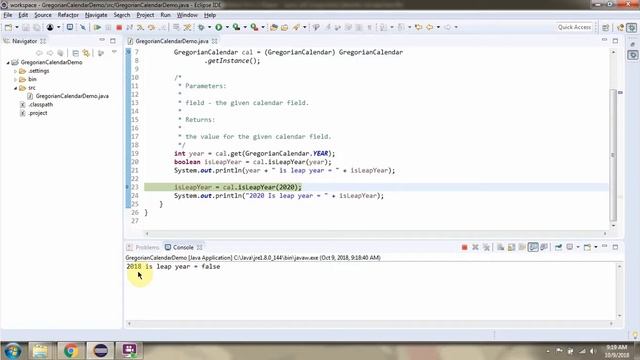The width and height of the screenshot is (640, 360).
Task: Click the editor horizontal scrollbar
Action: pos(376,233)
